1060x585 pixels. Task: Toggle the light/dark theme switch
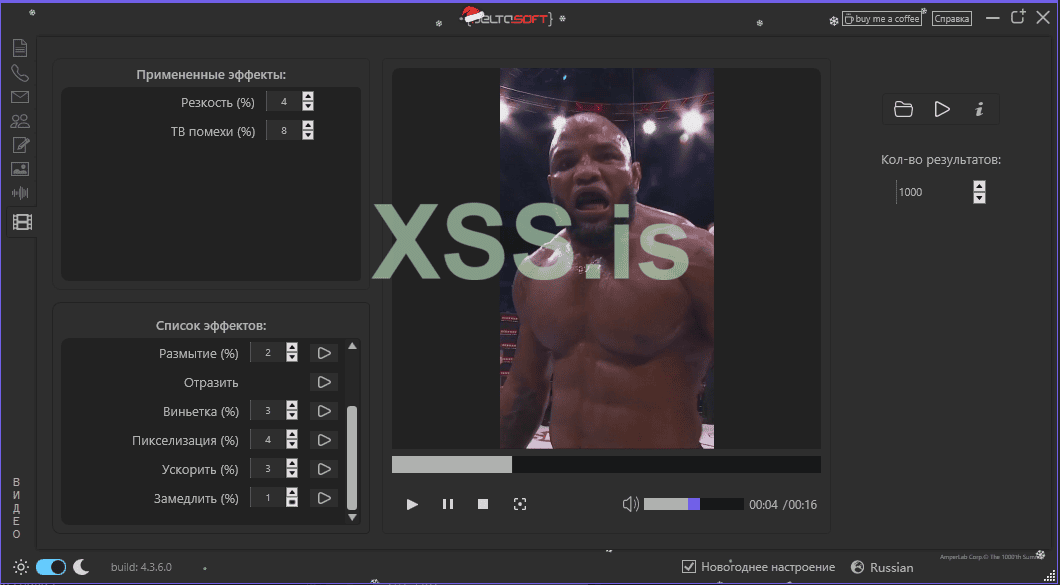[51, 567]
